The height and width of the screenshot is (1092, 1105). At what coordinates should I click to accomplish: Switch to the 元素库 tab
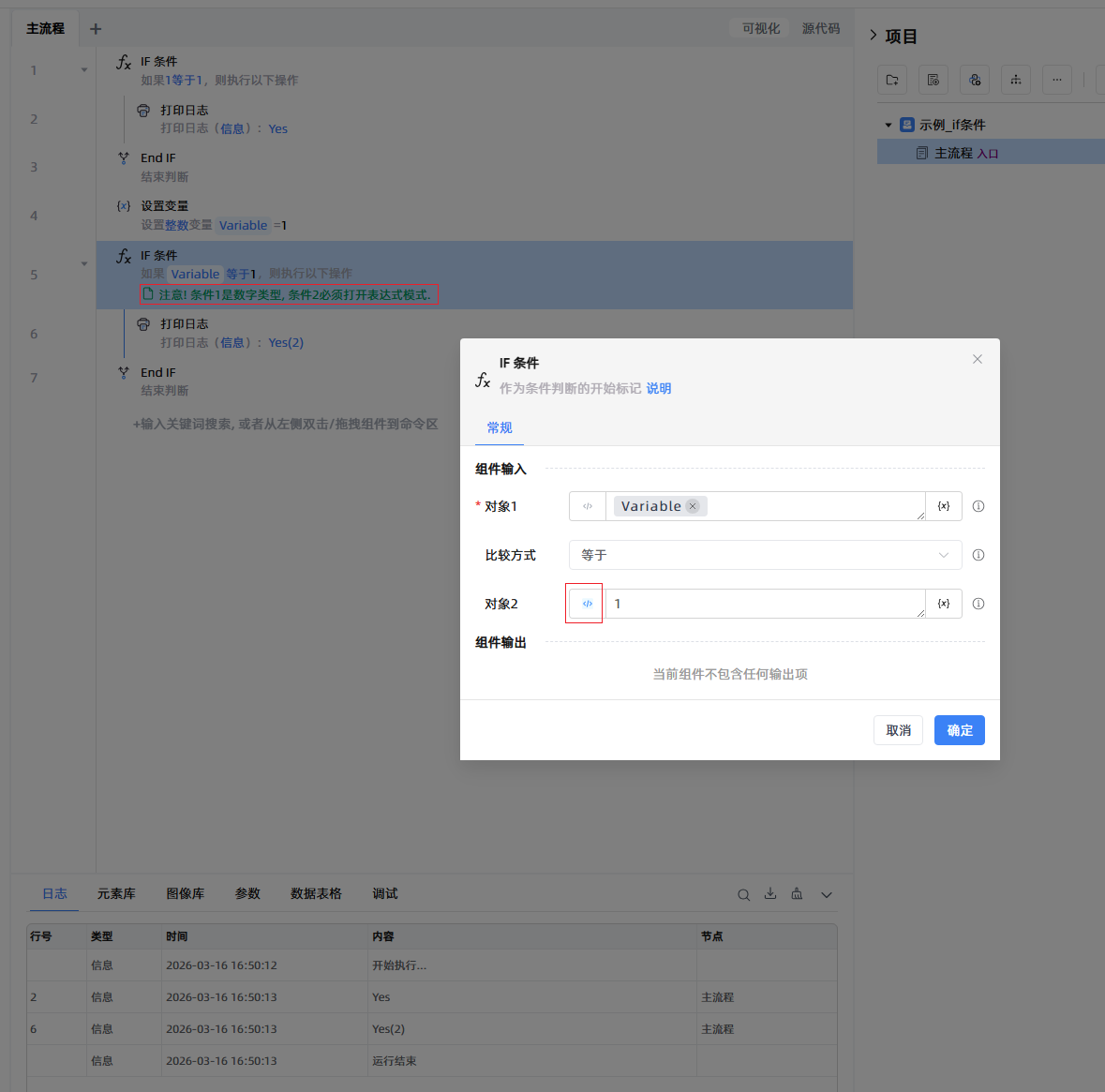116,893
